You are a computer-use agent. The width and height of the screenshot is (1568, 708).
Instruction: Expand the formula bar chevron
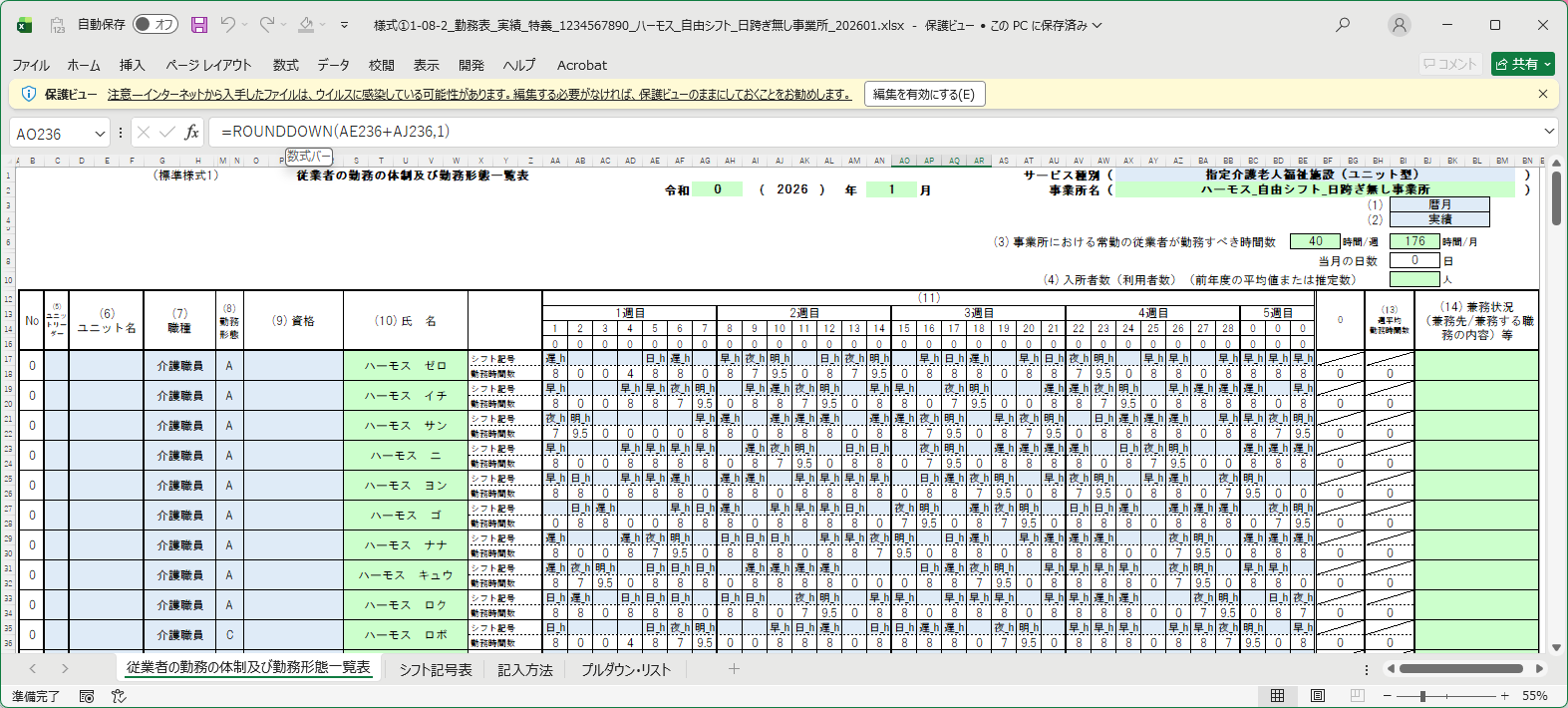tap(1549, 132)
